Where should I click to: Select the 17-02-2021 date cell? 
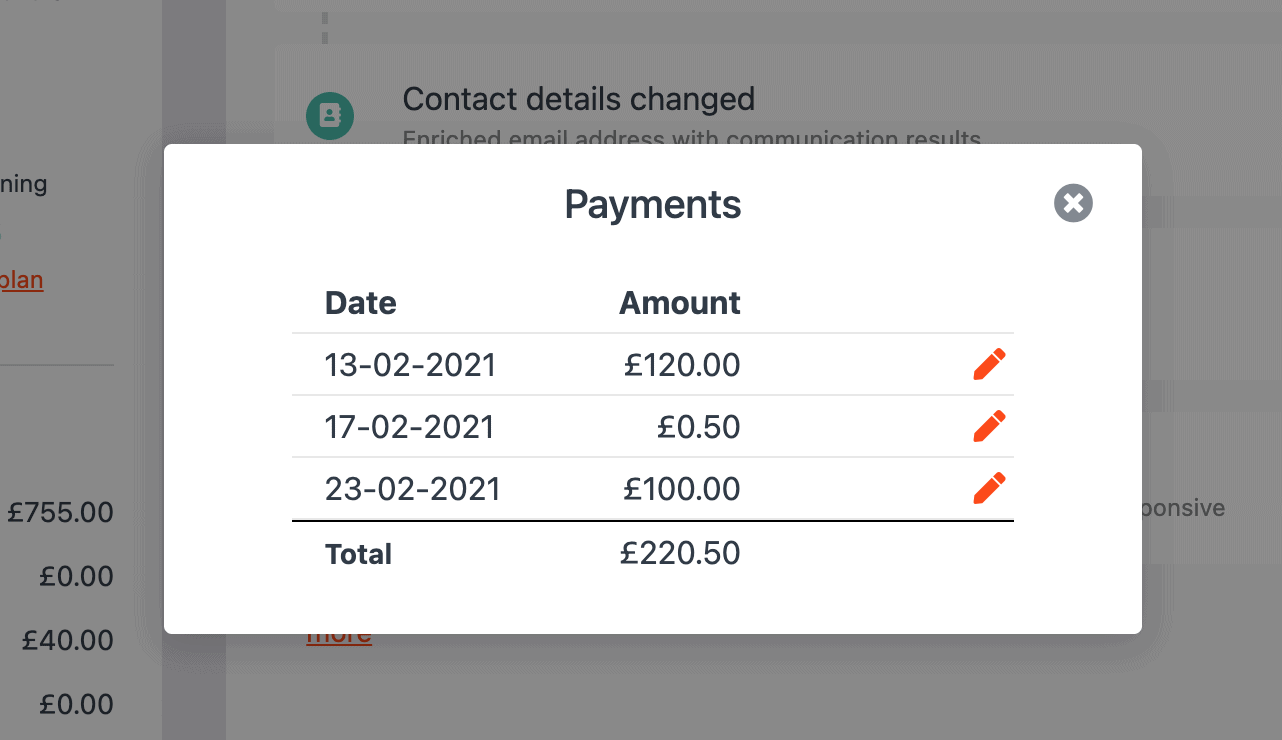410,427
